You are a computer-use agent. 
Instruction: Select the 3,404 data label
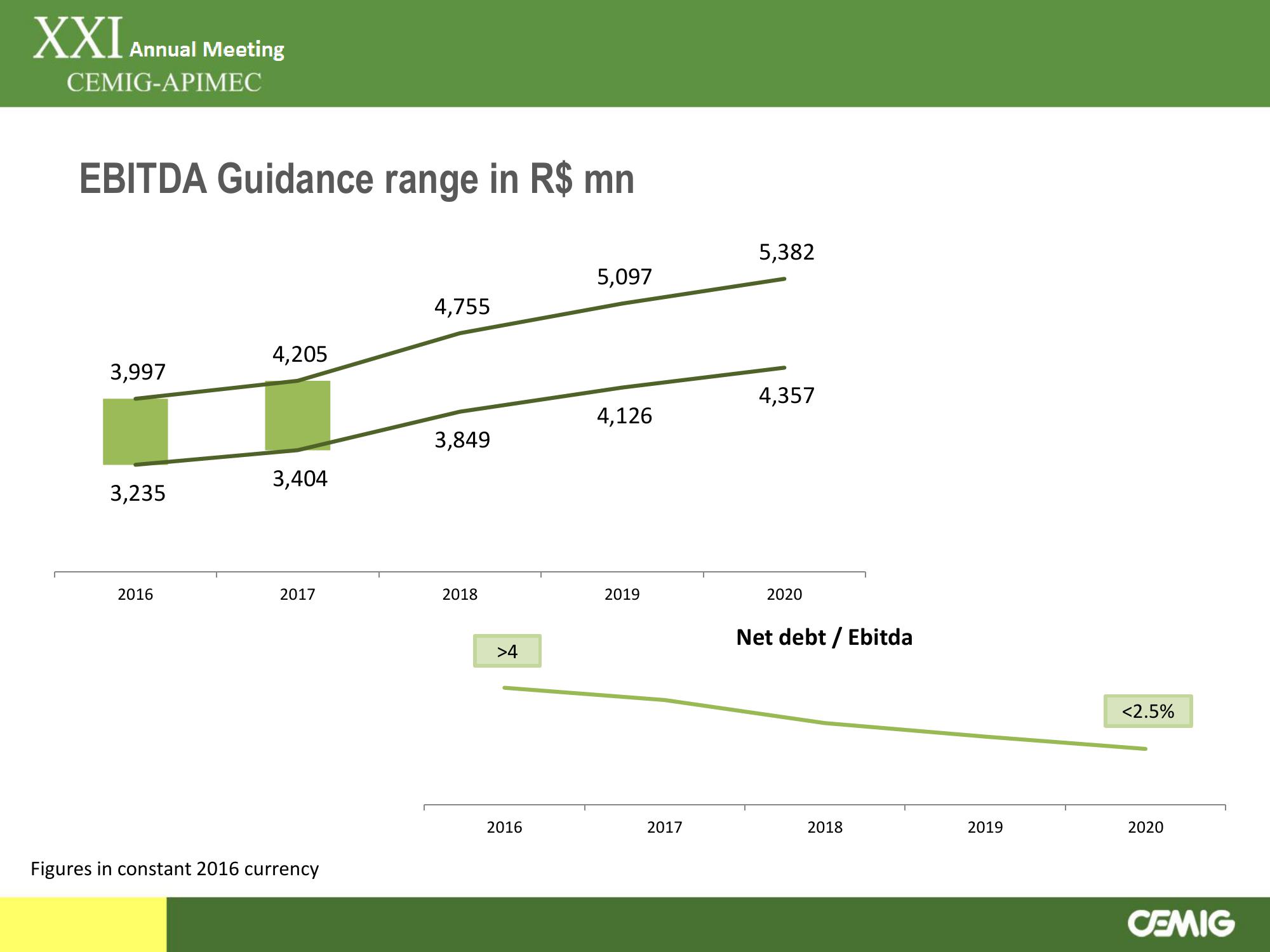(x=300, y=479)
